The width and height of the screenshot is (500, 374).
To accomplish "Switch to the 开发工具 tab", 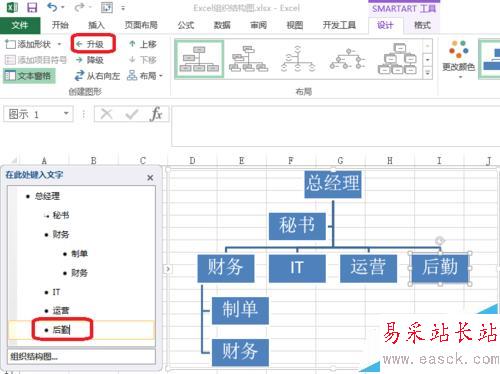I will click(x=339, y=25).
